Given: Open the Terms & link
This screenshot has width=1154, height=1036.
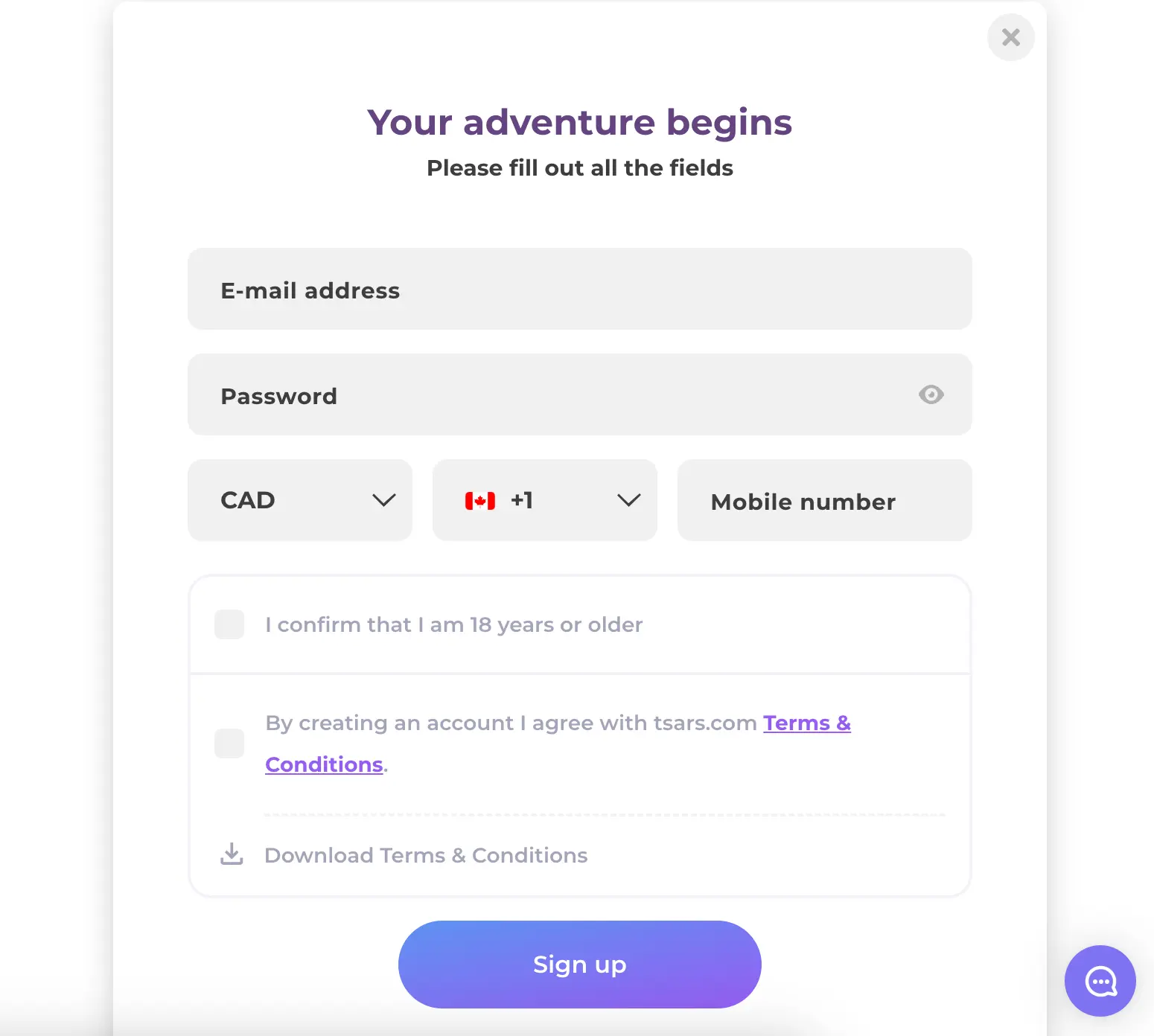Looking at the screenshot, I should 807,723.
